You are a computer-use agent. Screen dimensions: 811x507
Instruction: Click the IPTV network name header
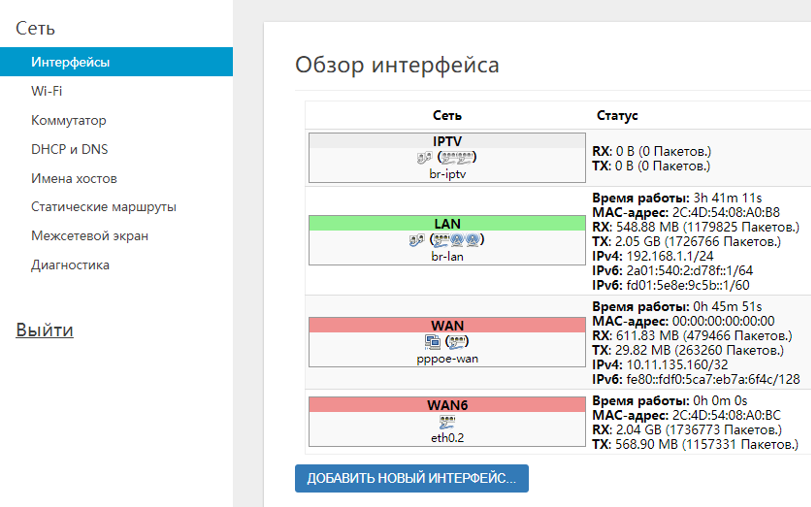click(447, 141)
